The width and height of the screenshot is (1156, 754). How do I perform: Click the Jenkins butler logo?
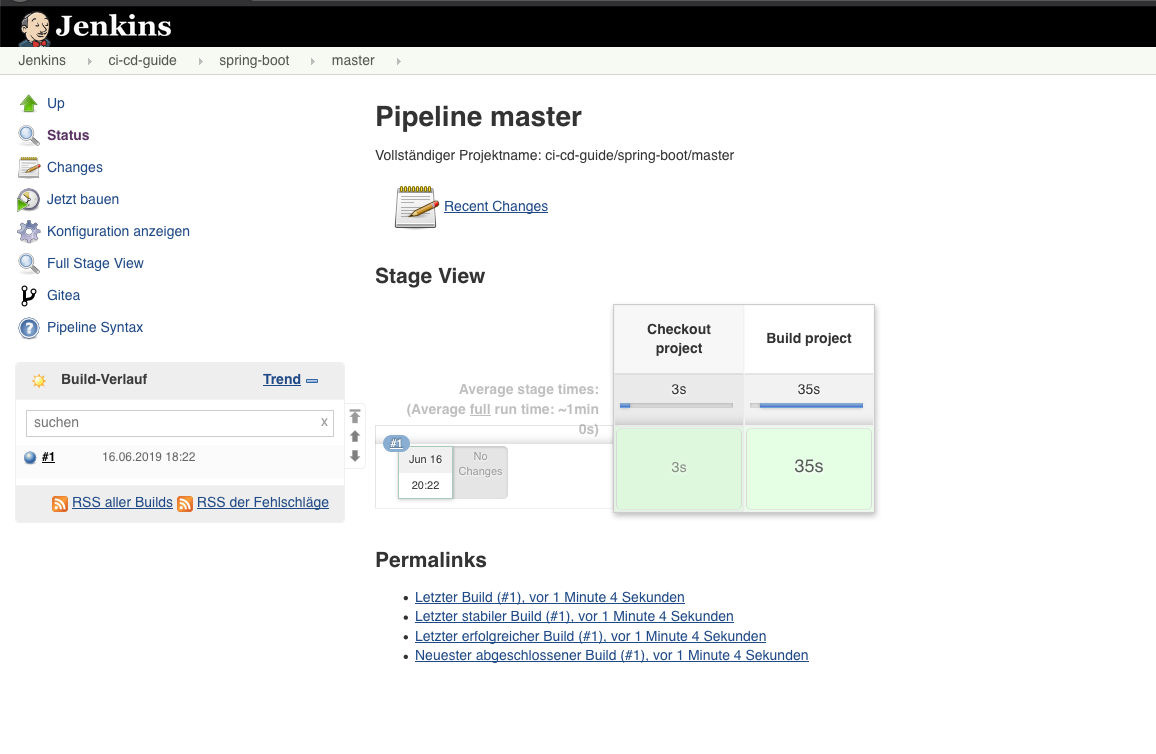click(x=35, y=27)
